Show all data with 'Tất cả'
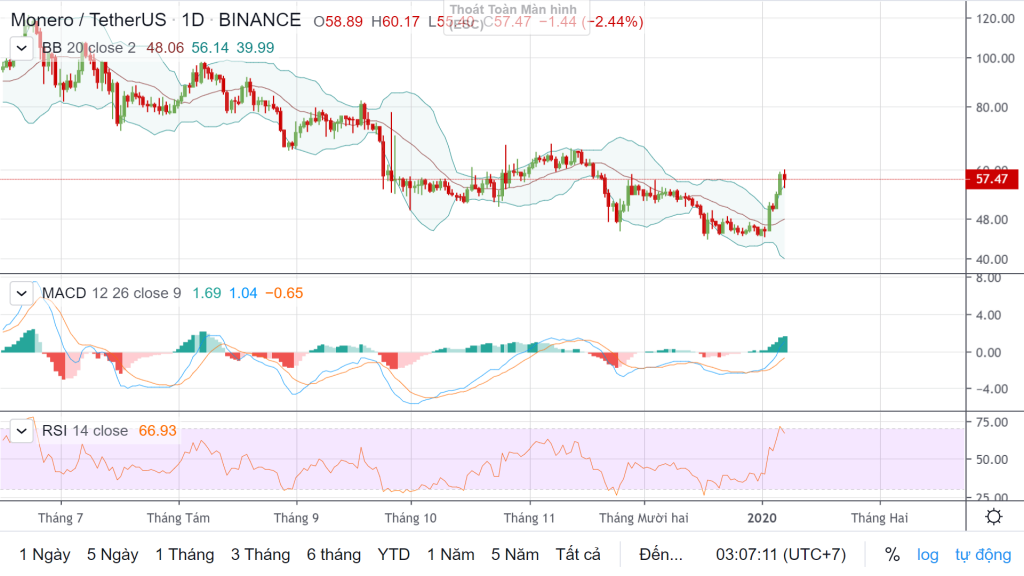The height and width of the screenshot is (576, 1024). tap(578, 554)
